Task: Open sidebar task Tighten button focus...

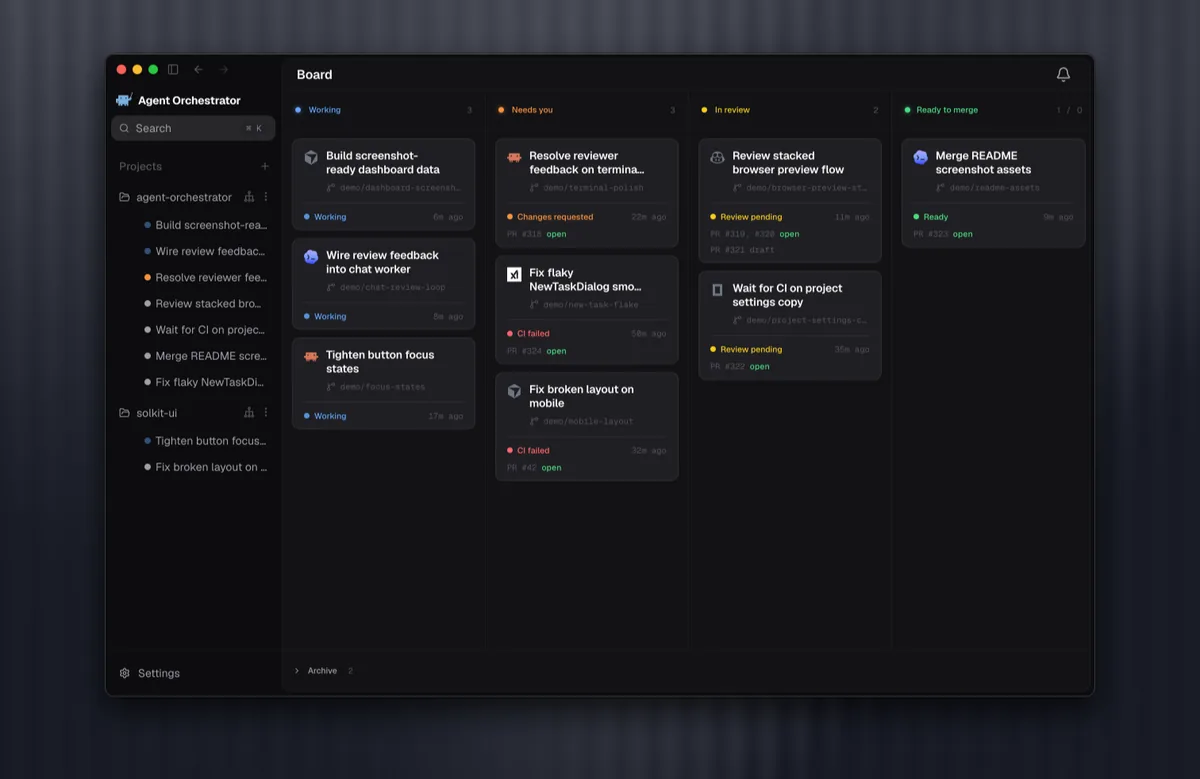Action: tap(205, 440)
